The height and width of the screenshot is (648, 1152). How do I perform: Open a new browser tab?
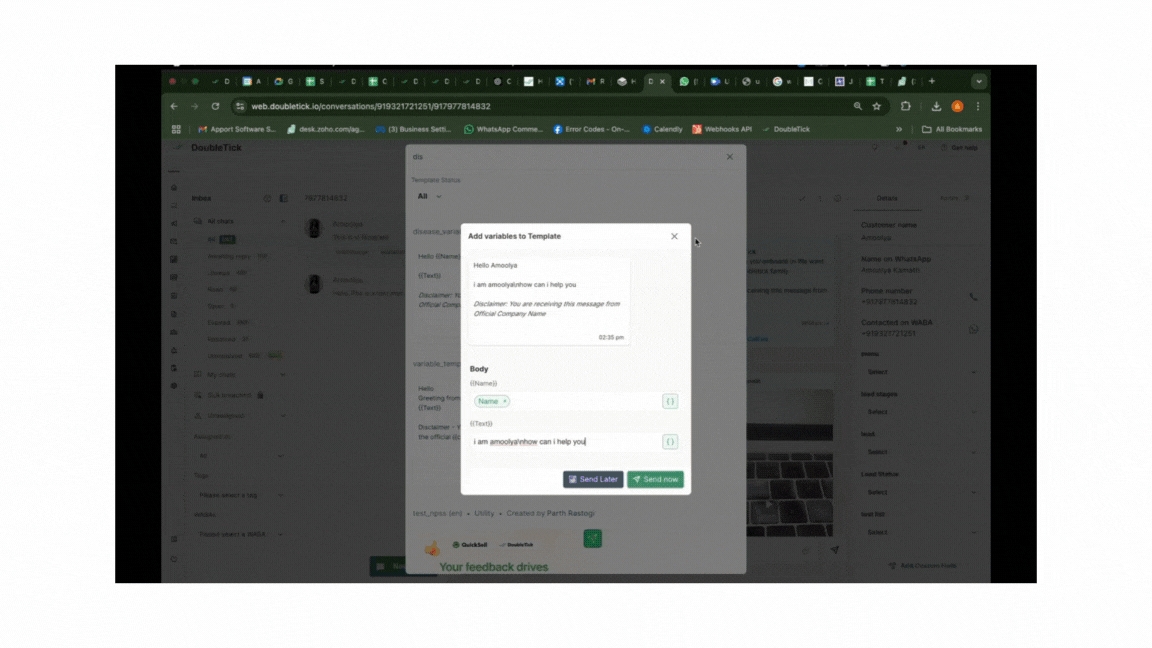pyautogui.click(x=932, y=81)
